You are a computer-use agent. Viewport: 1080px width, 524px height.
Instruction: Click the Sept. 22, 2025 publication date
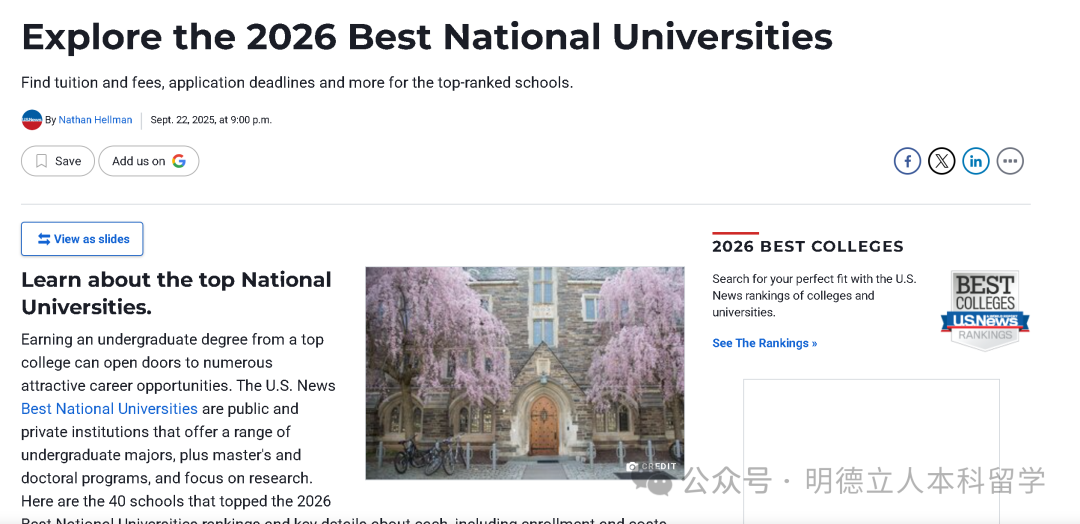pyautogui.click(x=211, y=120)
